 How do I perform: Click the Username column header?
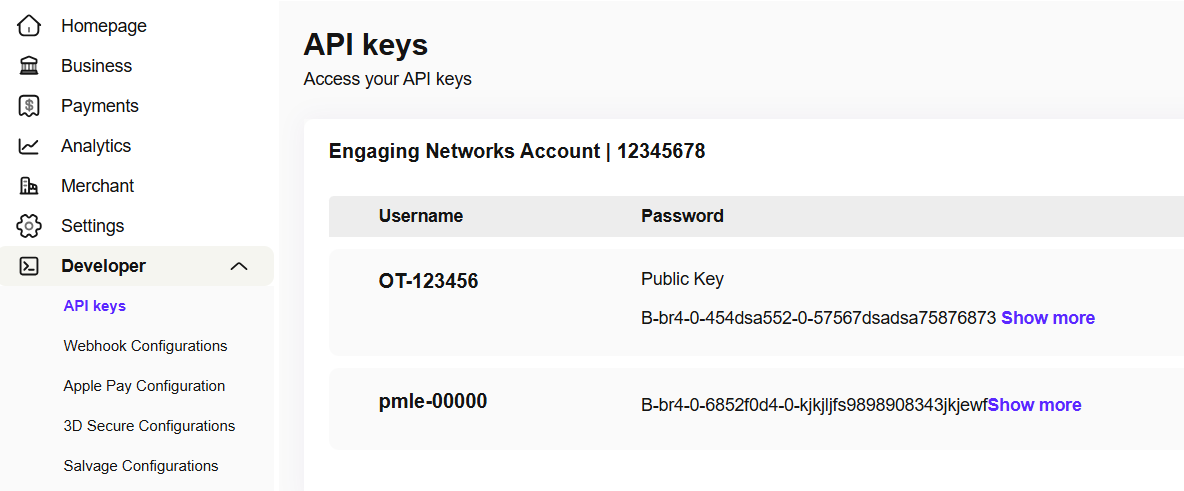420,216
